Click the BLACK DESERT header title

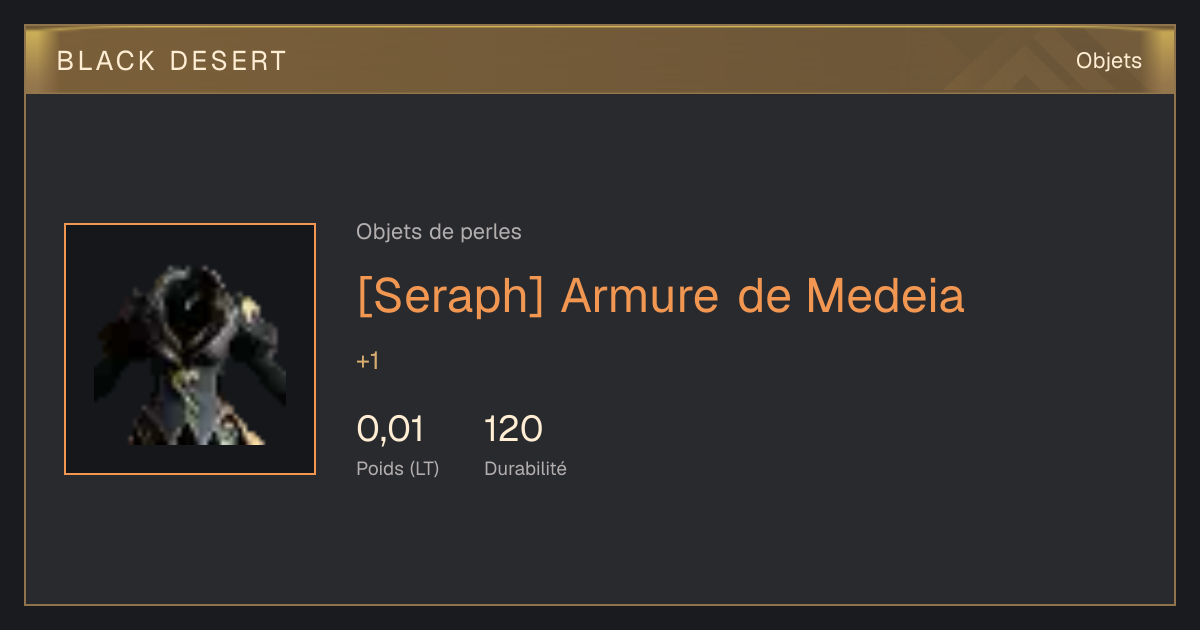(172, 61)
